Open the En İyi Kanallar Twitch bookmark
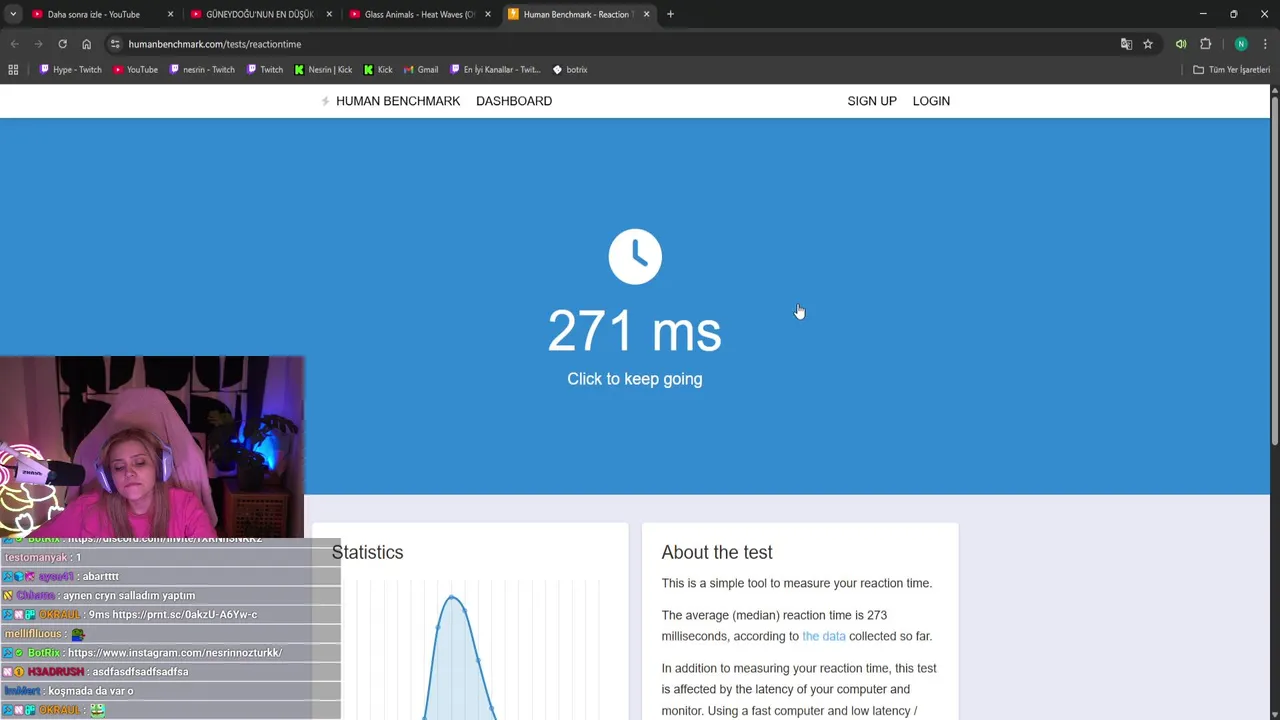The width and height of the screenshot is (1280, 720). click(x=495, y=70)
